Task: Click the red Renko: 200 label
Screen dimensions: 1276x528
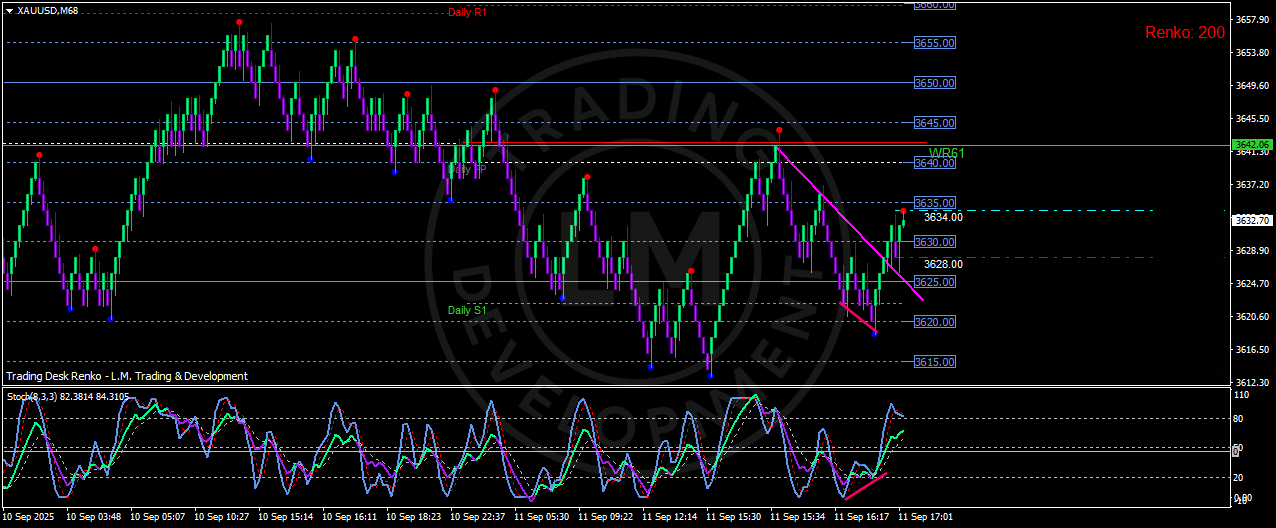Action: pos(1184,32)
